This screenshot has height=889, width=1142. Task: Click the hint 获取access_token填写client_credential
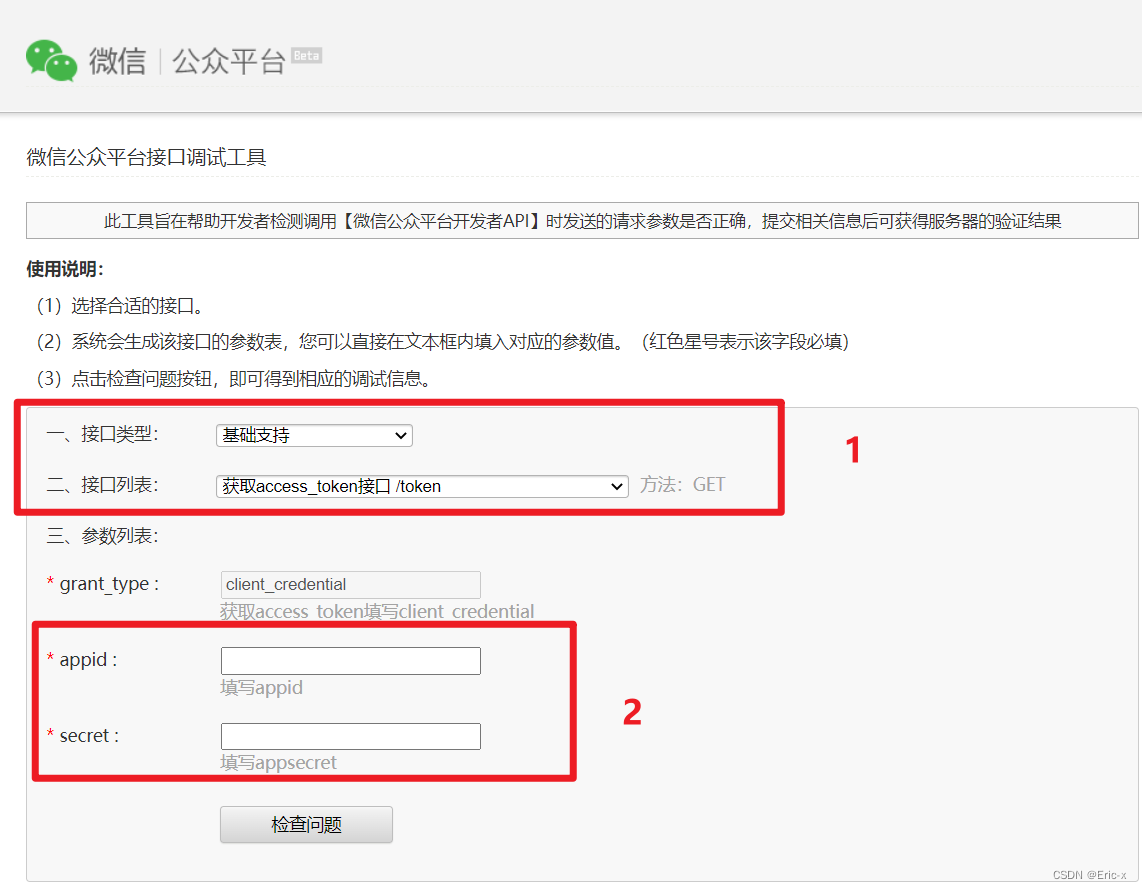pyautogui.click(x=377, y=612)
